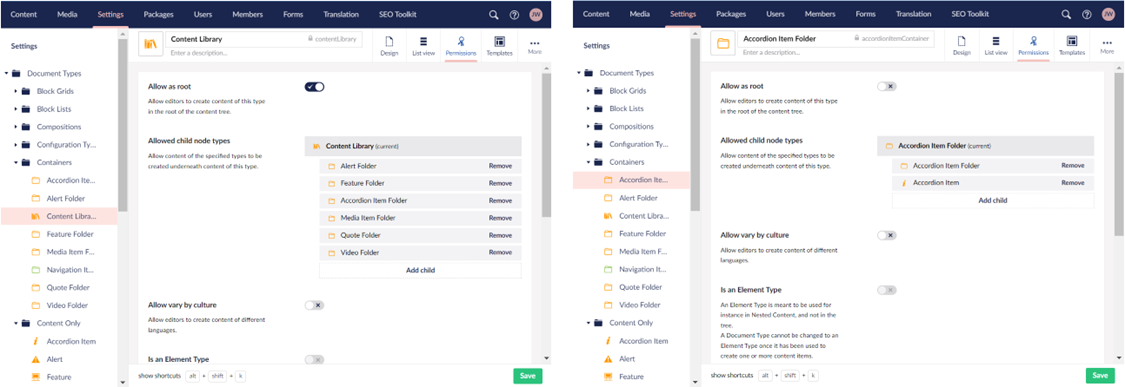
Task: Open More menu in right window
Action: 1107,46
